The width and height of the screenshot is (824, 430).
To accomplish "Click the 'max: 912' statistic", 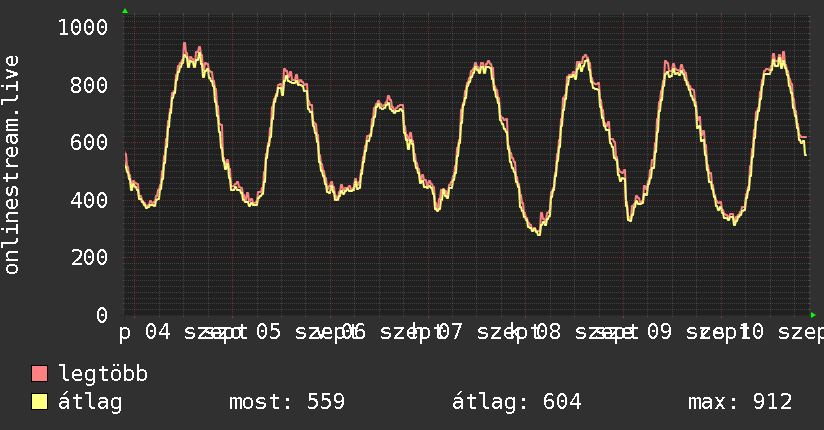I will tap(740, 402).
